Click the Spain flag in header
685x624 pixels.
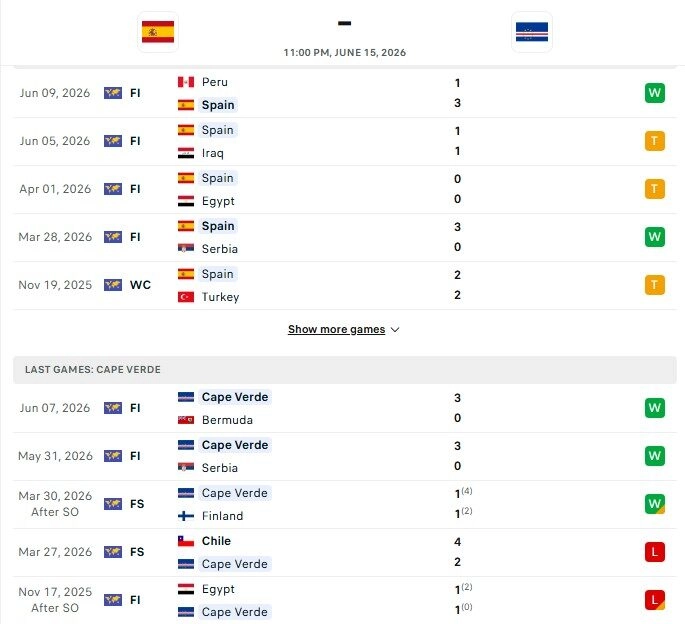(x=158, y=32)
